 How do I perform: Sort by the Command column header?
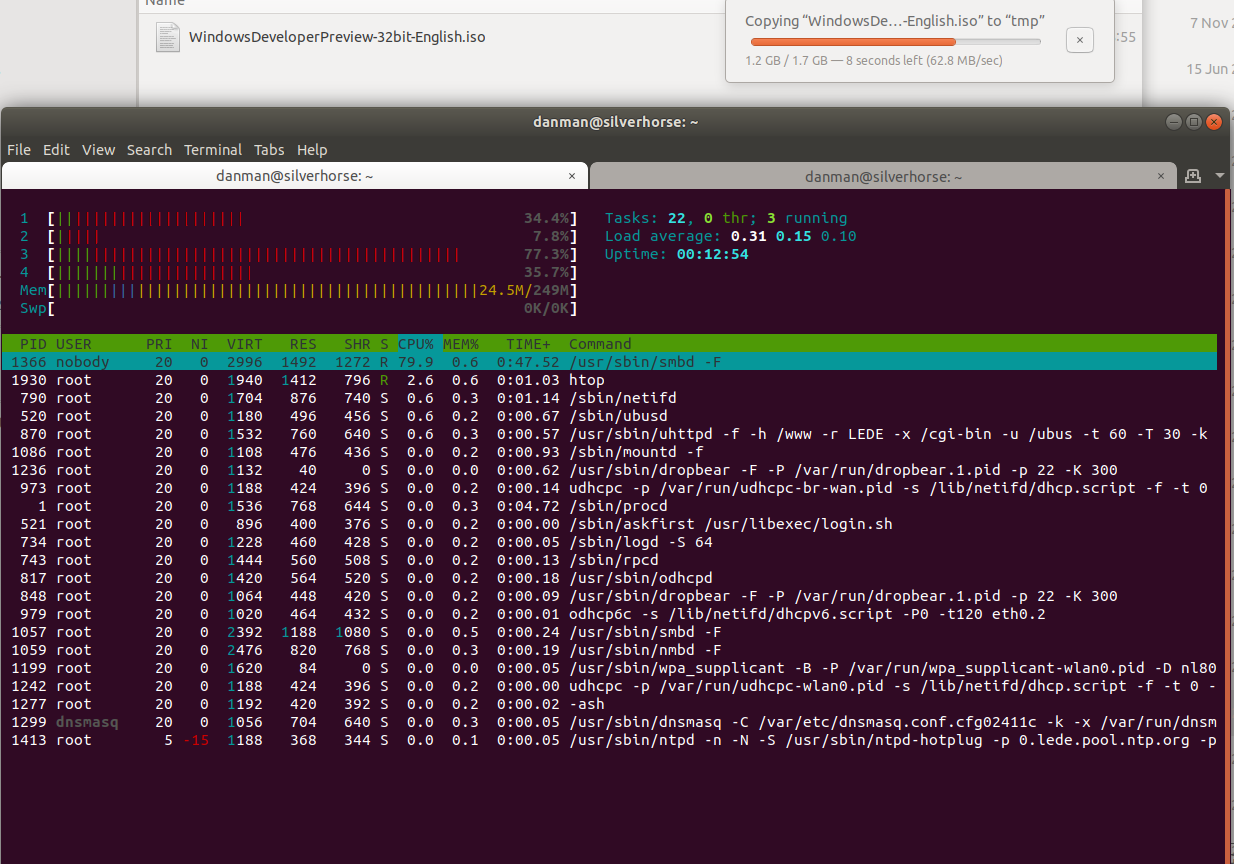pyautogui.click(x=600, y=344)
